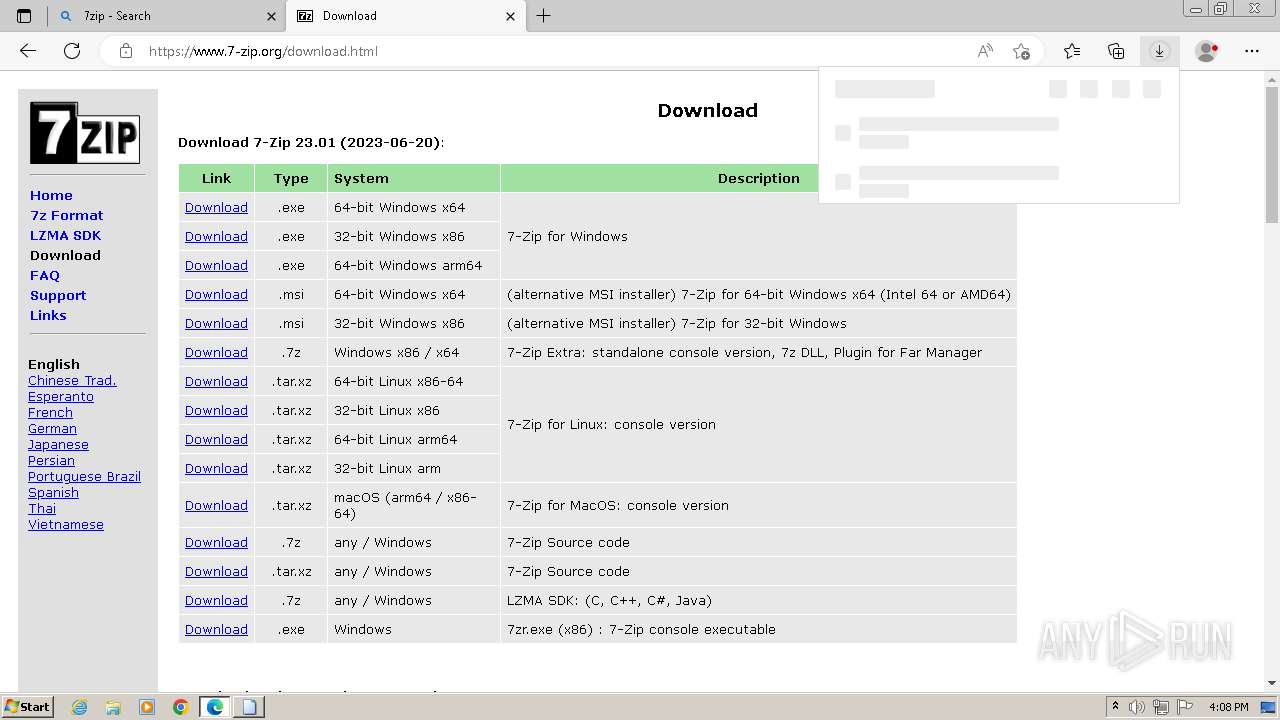Launch media player from taskbar
Image resolution: width=1280 pixels, height=720 pixels.
147,707
